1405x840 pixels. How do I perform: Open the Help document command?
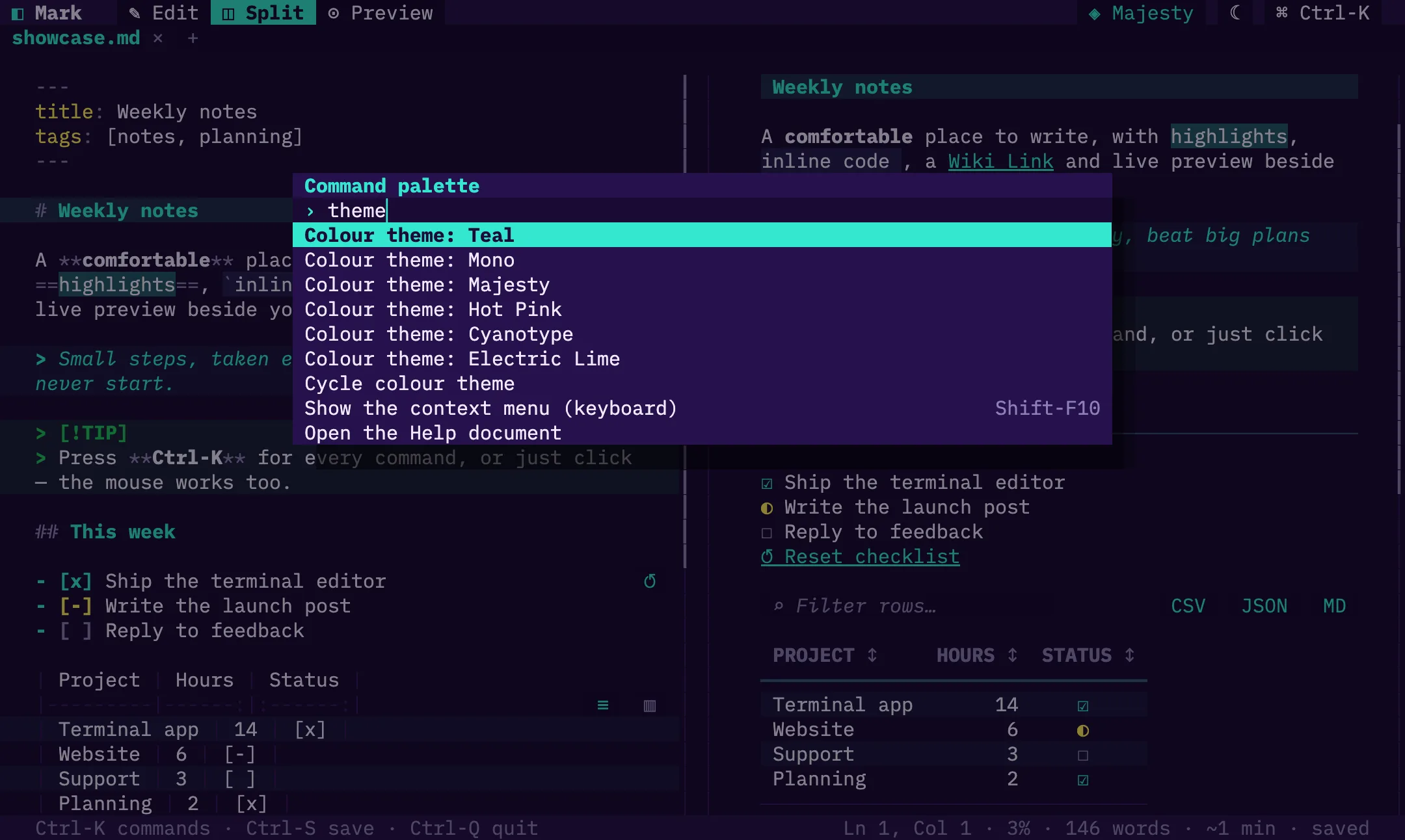(702, 432)
